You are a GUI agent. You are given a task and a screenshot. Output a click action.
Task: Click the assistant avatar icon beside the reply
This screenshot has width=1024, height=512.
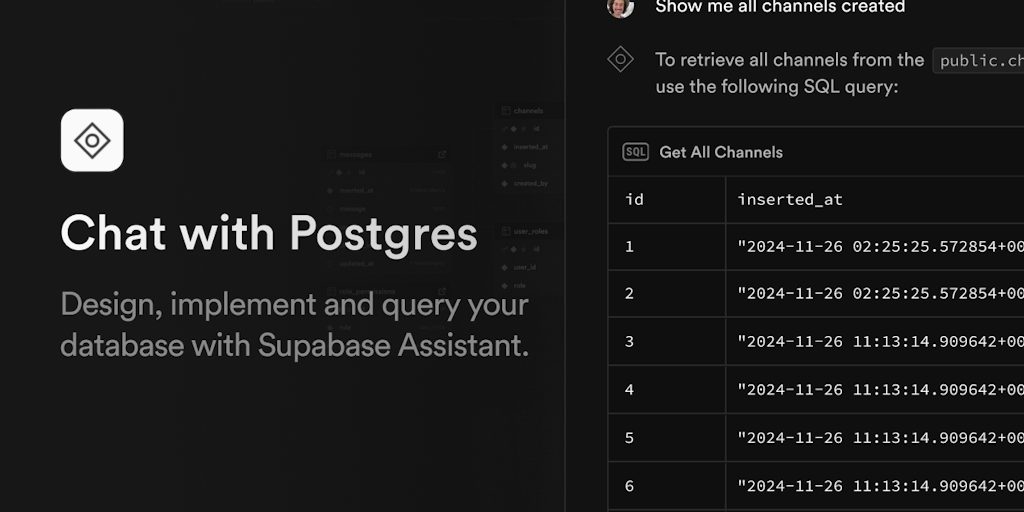(x=620, y=59)
